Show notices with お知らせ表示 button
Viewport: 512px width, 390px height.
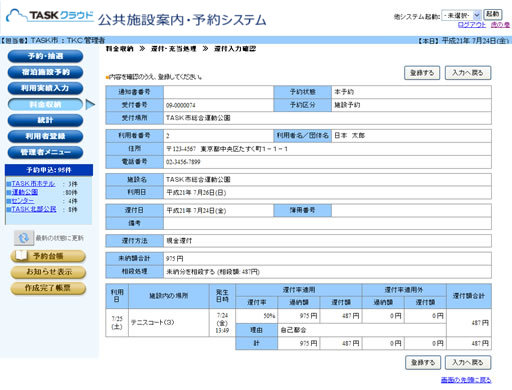[48, 272]
